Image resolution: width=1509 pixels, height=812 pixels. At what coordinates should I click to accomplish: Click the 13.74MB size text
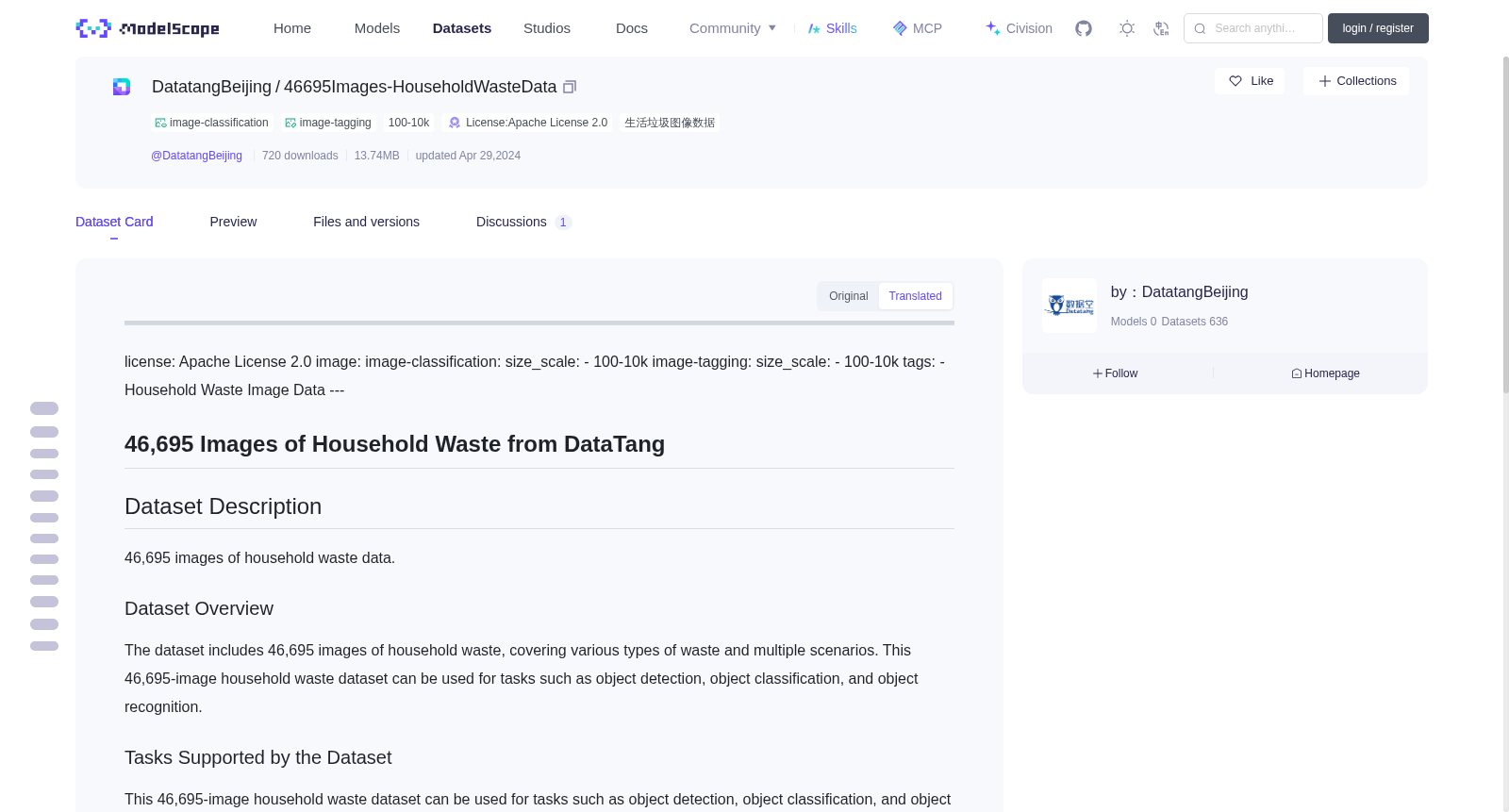tap(376, 156)
